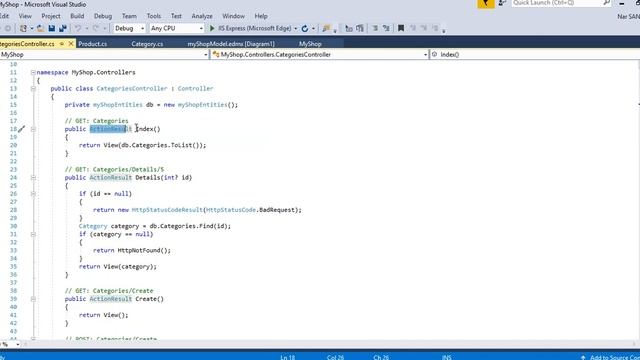Collapse the CategoriesController class region
640x360 pixels.
[33, 89]
